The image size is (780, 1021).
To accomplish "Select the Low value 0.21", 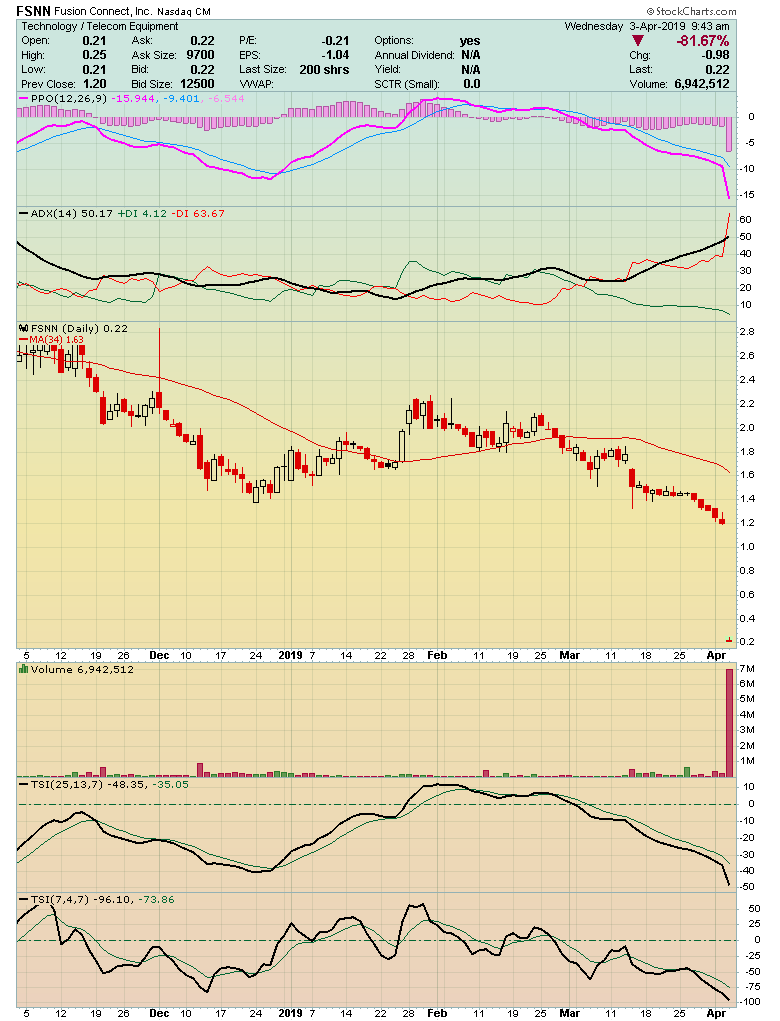I will [94, 70].
